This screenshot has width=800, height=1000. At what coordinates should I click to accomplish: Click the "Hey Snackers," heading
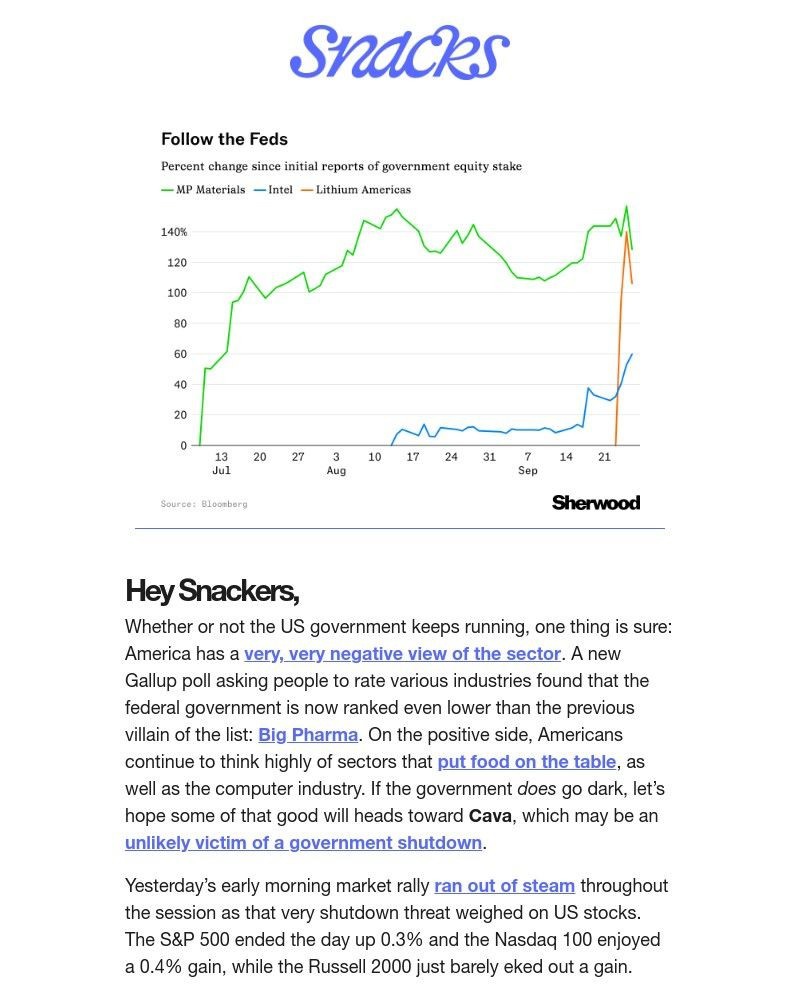point(212,591)
